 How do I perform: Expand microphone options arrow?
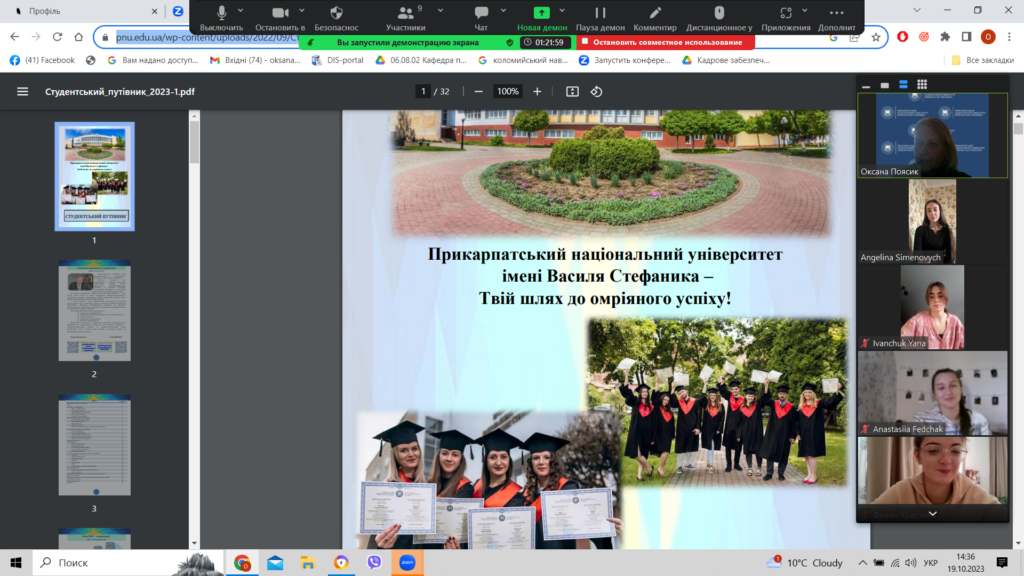(240, 10)
